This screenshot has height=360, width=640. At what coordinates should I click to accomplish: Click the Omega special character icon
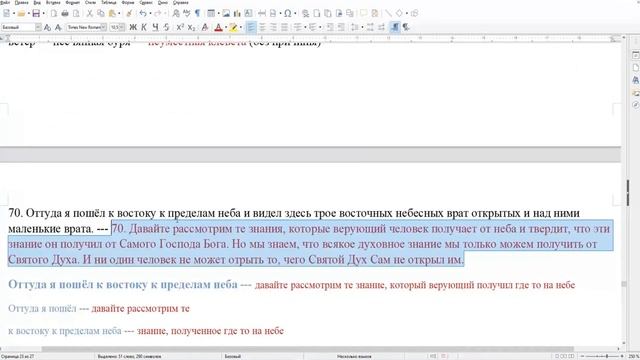(x=288, y=13)
